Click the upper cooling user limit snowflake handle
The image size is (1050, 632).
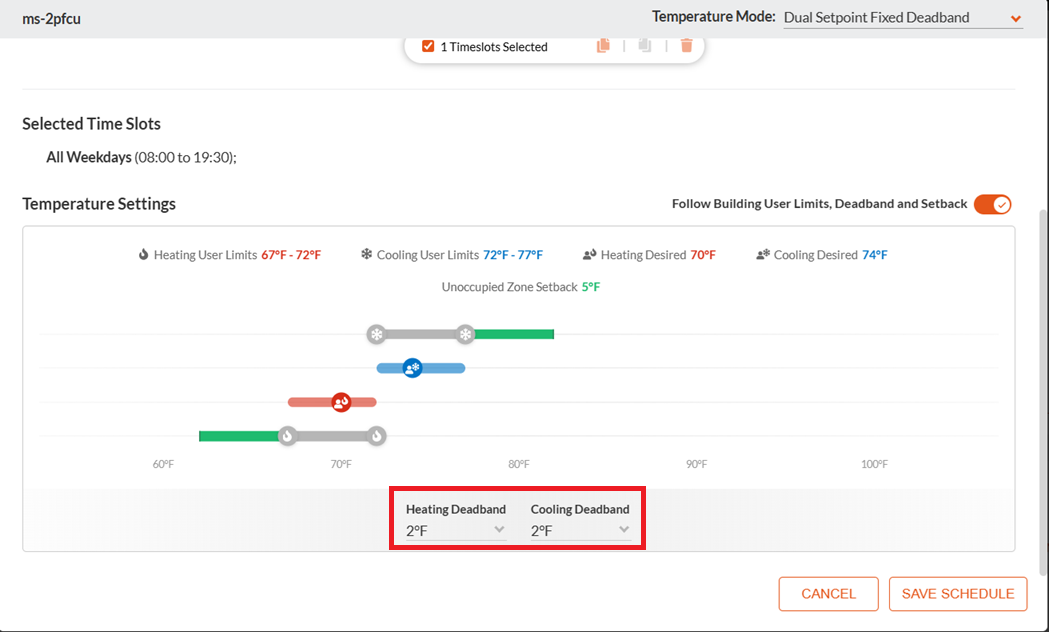point(465,334)
